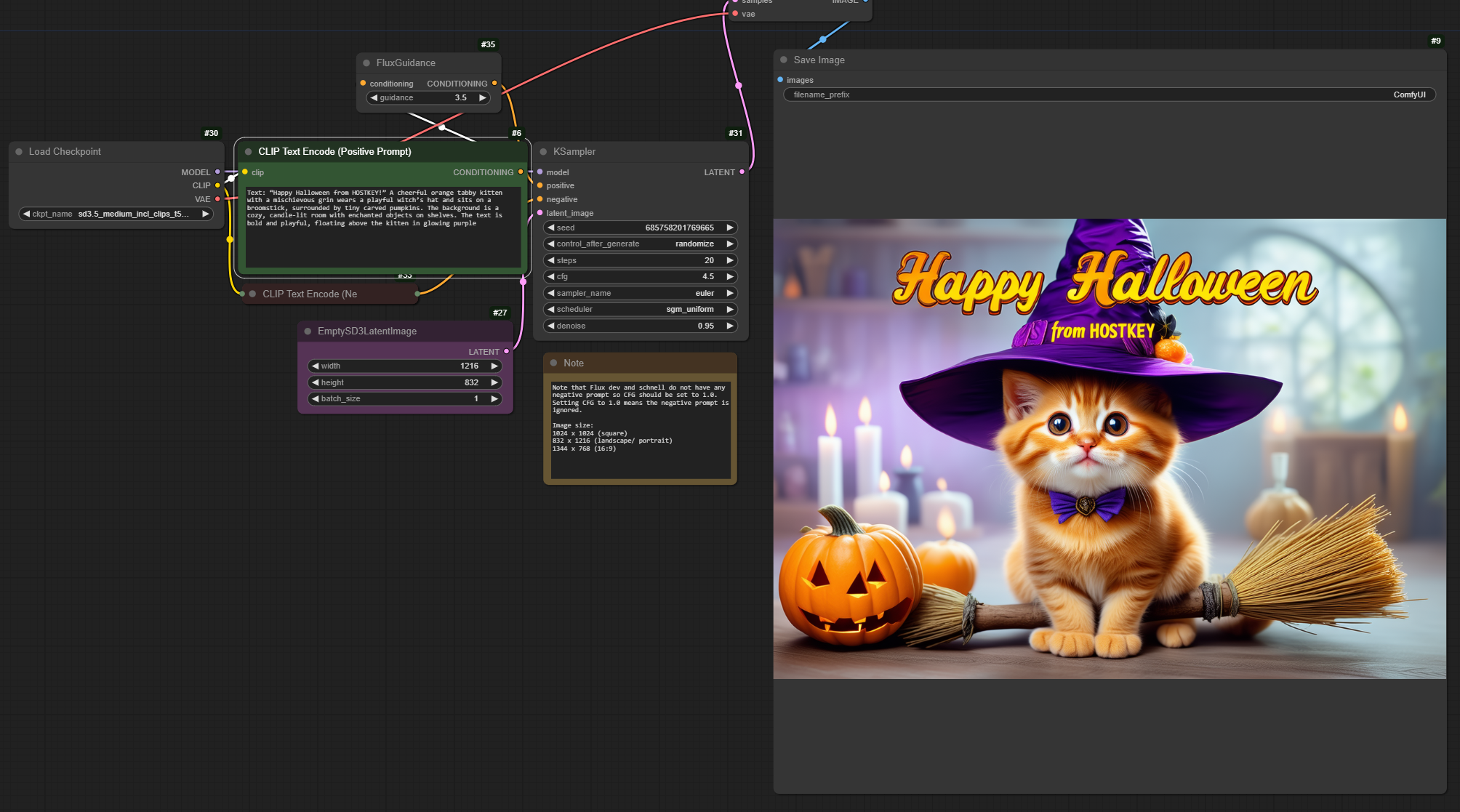Adjust the denoise 0.95 value field
The width and height of the screenshot is (1460, 812).
coord(640,326)
